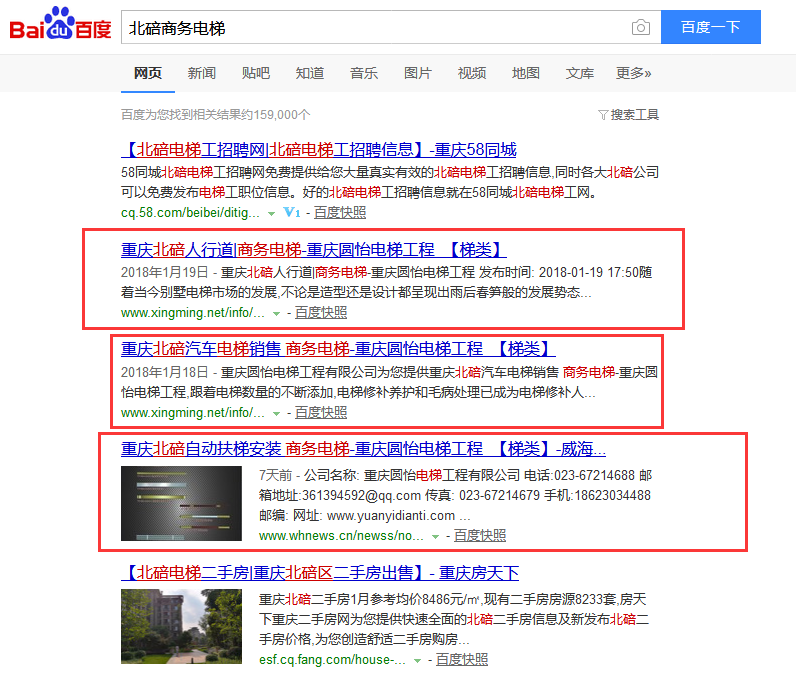Image resolution: width=796 pixels, height=678 pixels.
Task: Click xingming.net URL under 汽车电梯销售 result
Action: pos(192,413)
